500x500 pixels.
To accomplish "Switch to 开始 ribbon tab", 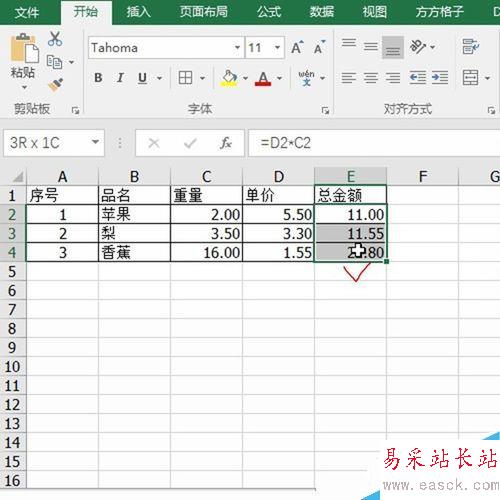I will coord(86,12).
